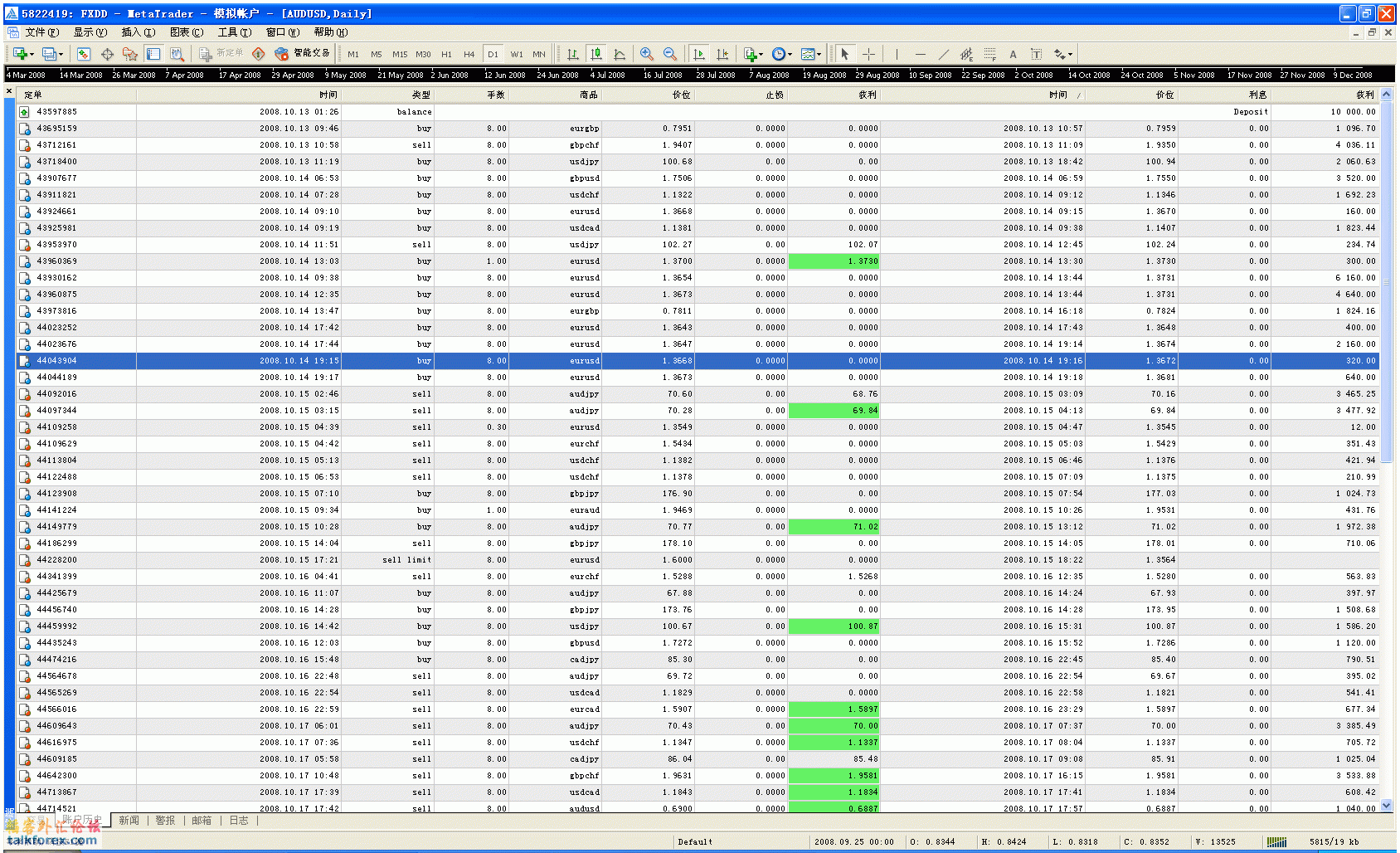
Task: Select the vertical line tool
Action: [897, 54]
